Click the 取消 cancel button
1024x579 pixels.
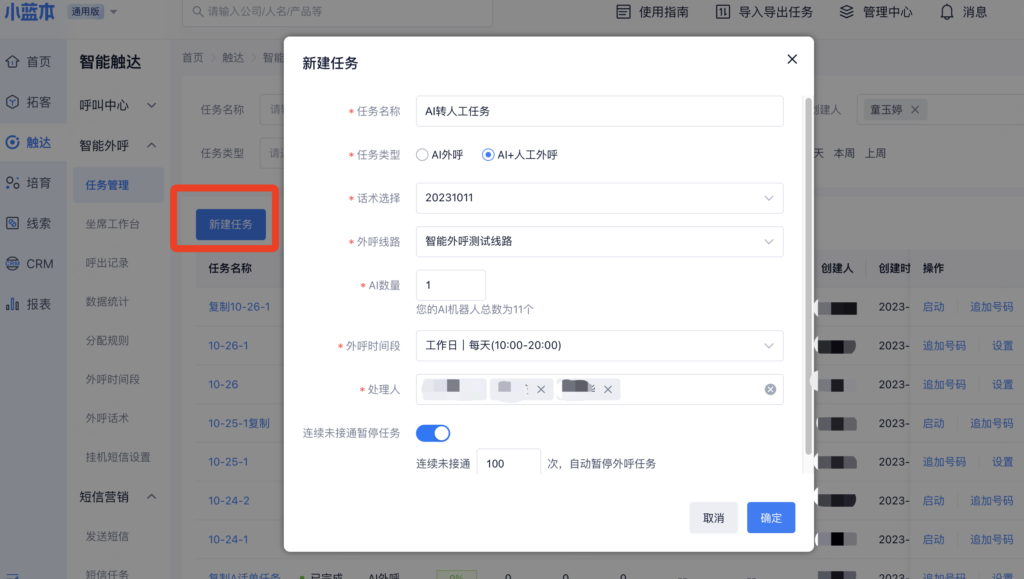tap(713, 518)
